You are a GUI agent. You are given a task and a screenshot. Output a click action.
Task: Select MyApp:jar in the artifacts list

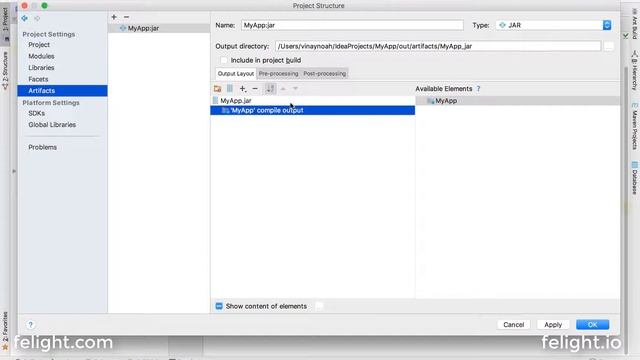point(159,28)
